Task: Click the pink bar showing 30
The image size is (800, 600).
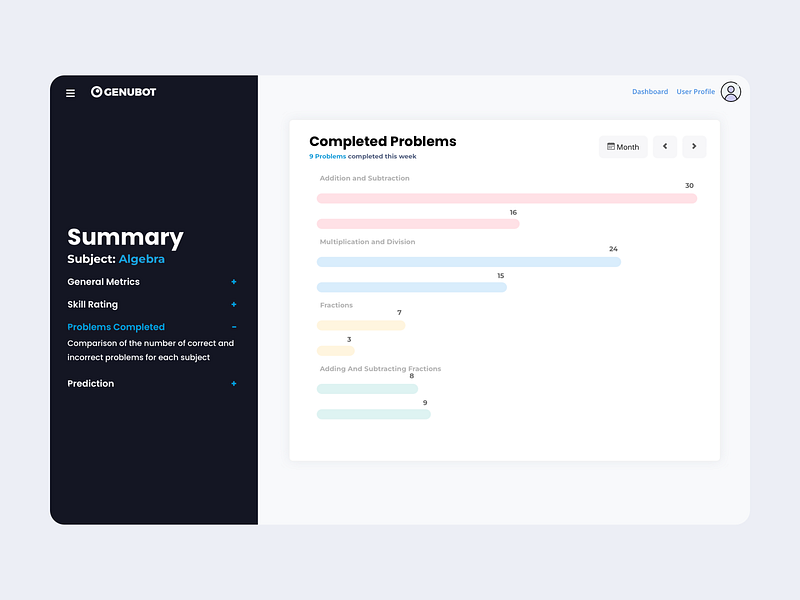Action: 507,198
